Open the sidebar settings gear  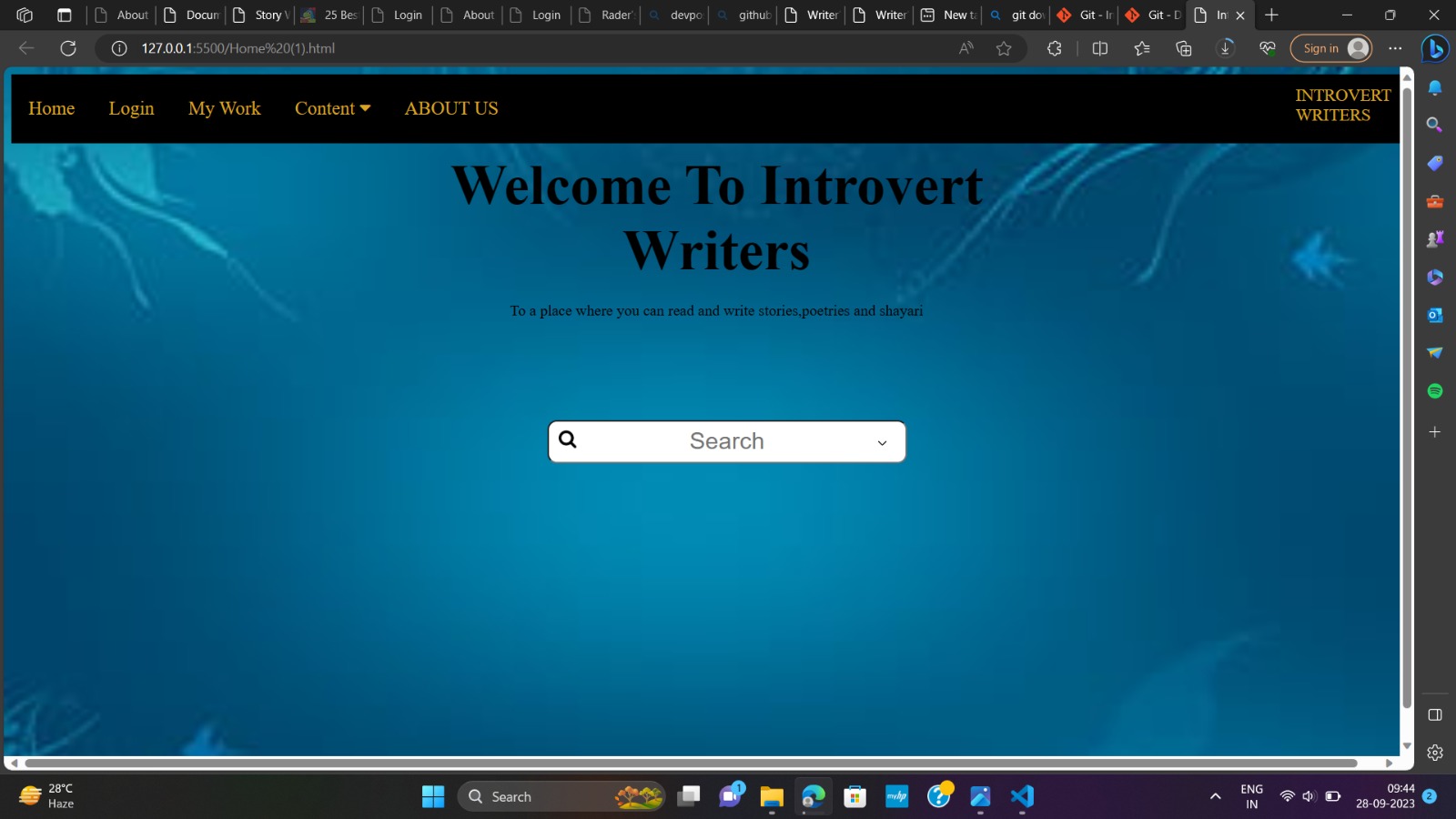pyautogui.click(x=1435, y=753)
